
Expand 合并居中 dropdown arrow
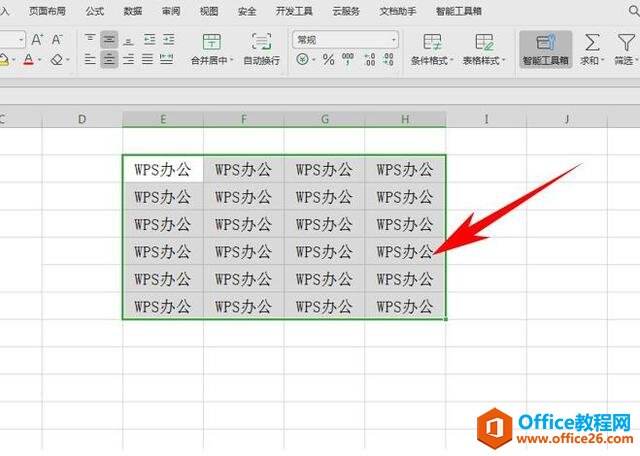coord(232,60)
